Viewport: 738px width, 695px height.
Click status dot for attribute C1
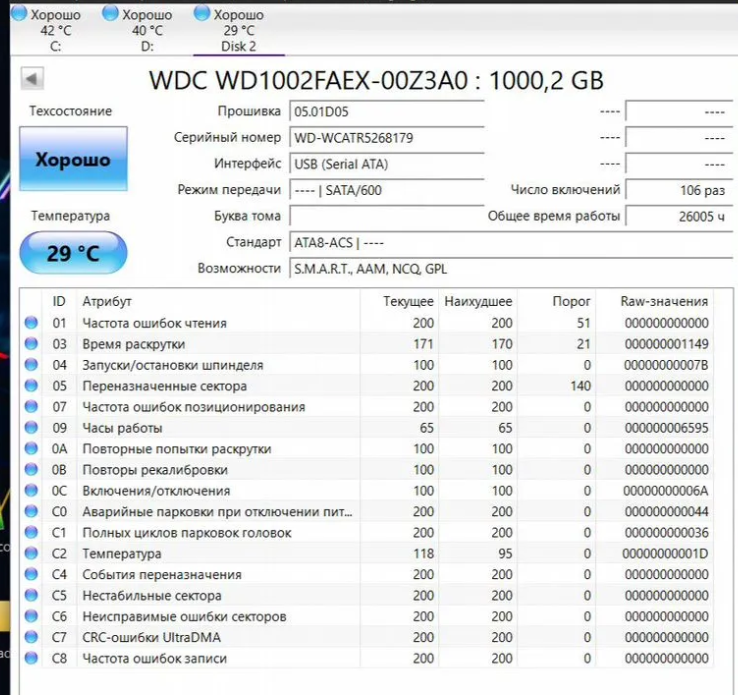31,532
